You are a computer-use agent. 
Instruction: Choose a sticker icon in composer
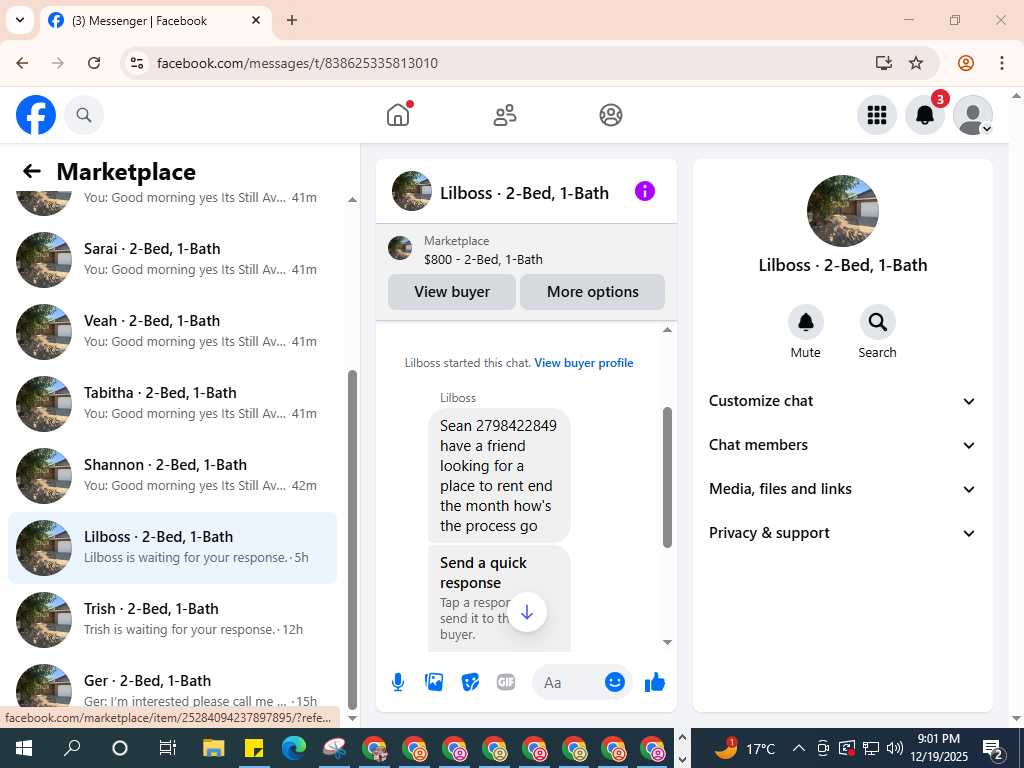click(470, 682)
